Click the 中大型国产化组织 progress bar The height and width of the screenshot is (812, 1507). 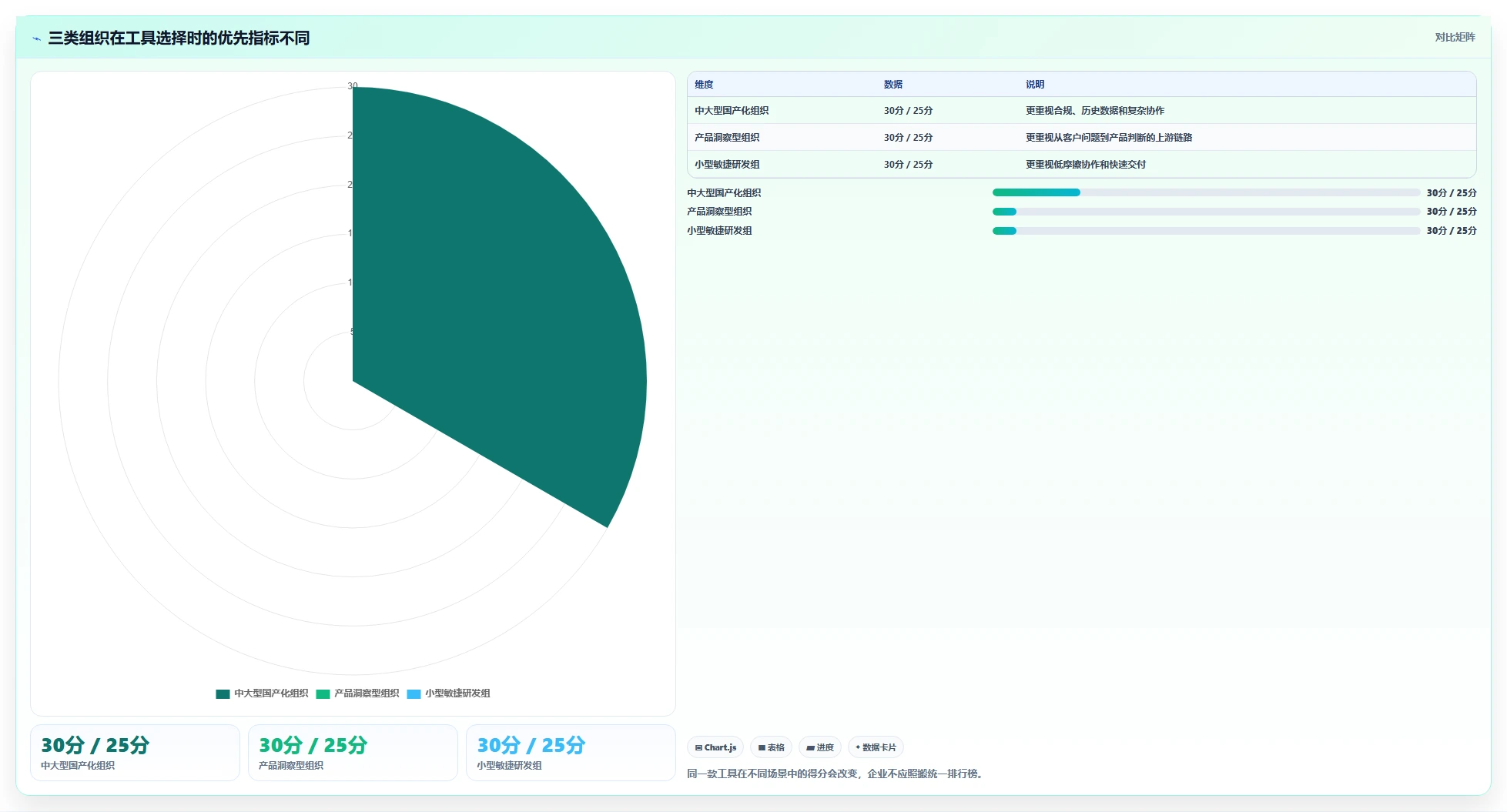pyautogui.click(x=1206, y=192)
